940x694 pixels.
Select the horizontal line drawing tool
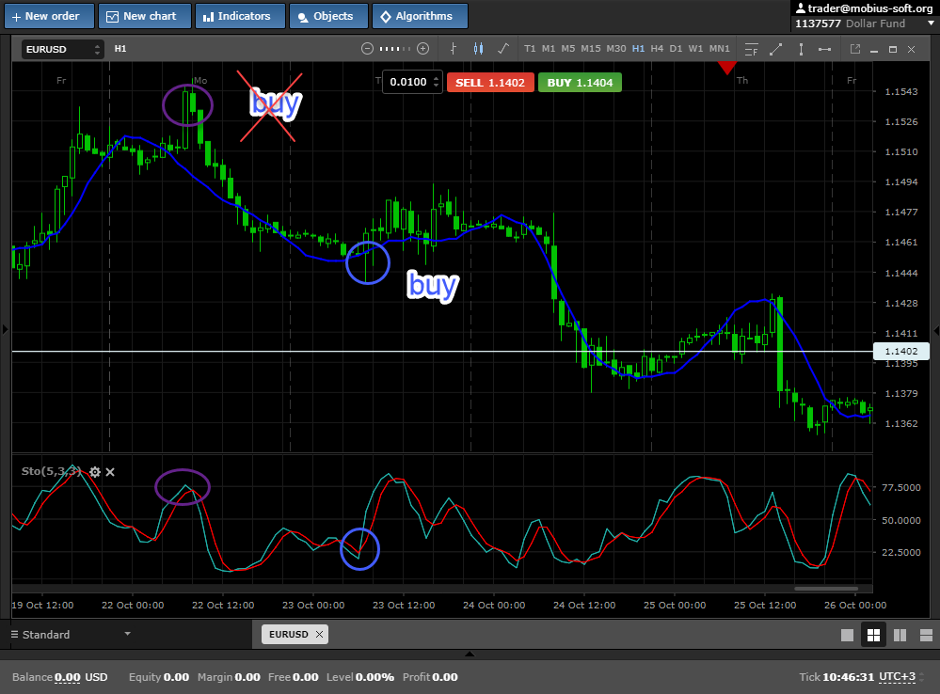coord(825,49)
